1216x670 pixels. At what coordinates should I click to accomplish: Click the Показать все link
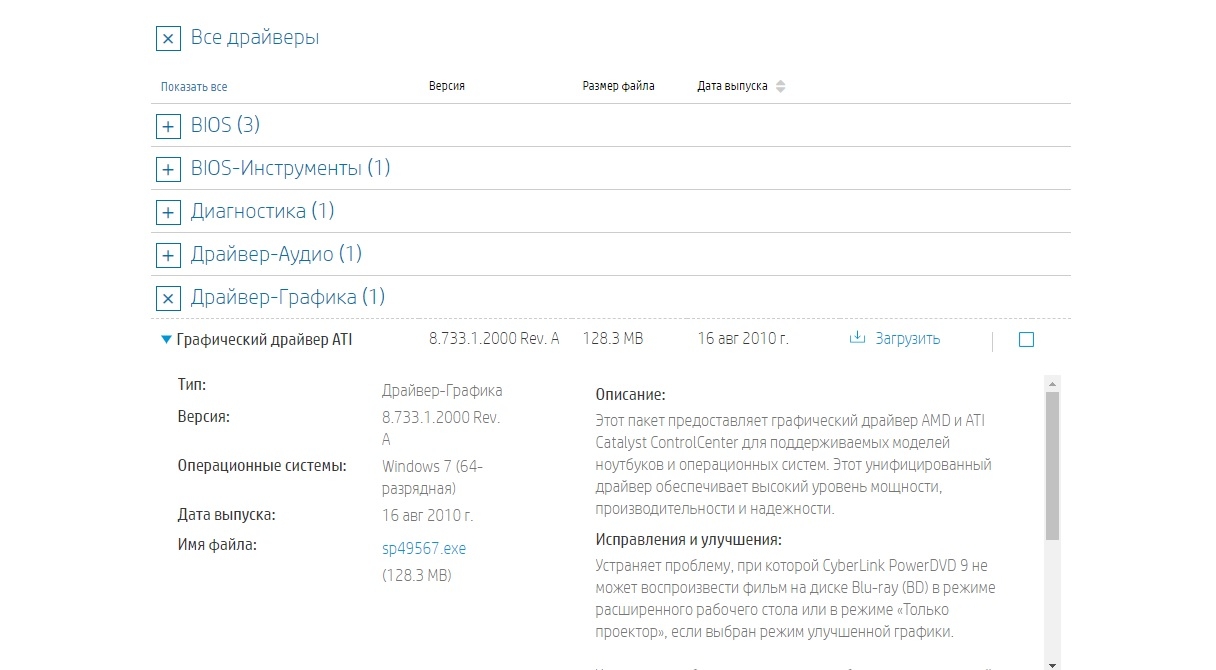coord(194,87)
